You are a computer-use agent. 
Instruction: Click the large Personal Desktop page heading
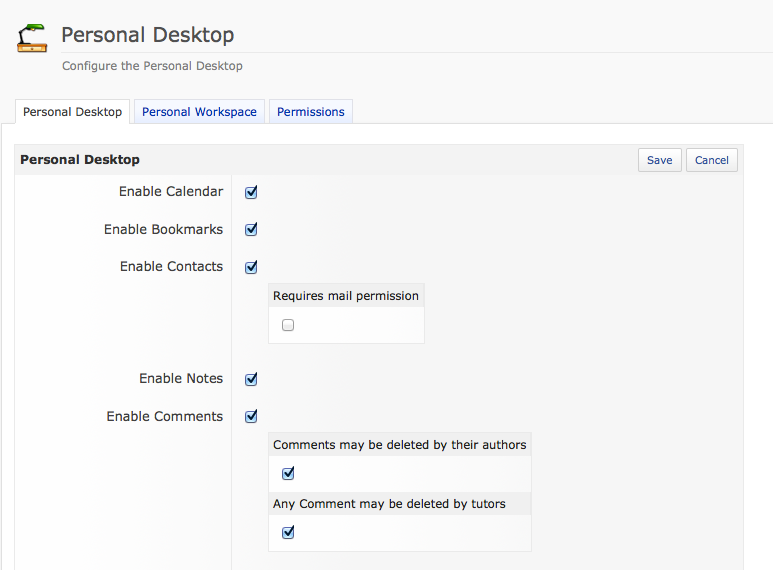[x=147, y=35]
